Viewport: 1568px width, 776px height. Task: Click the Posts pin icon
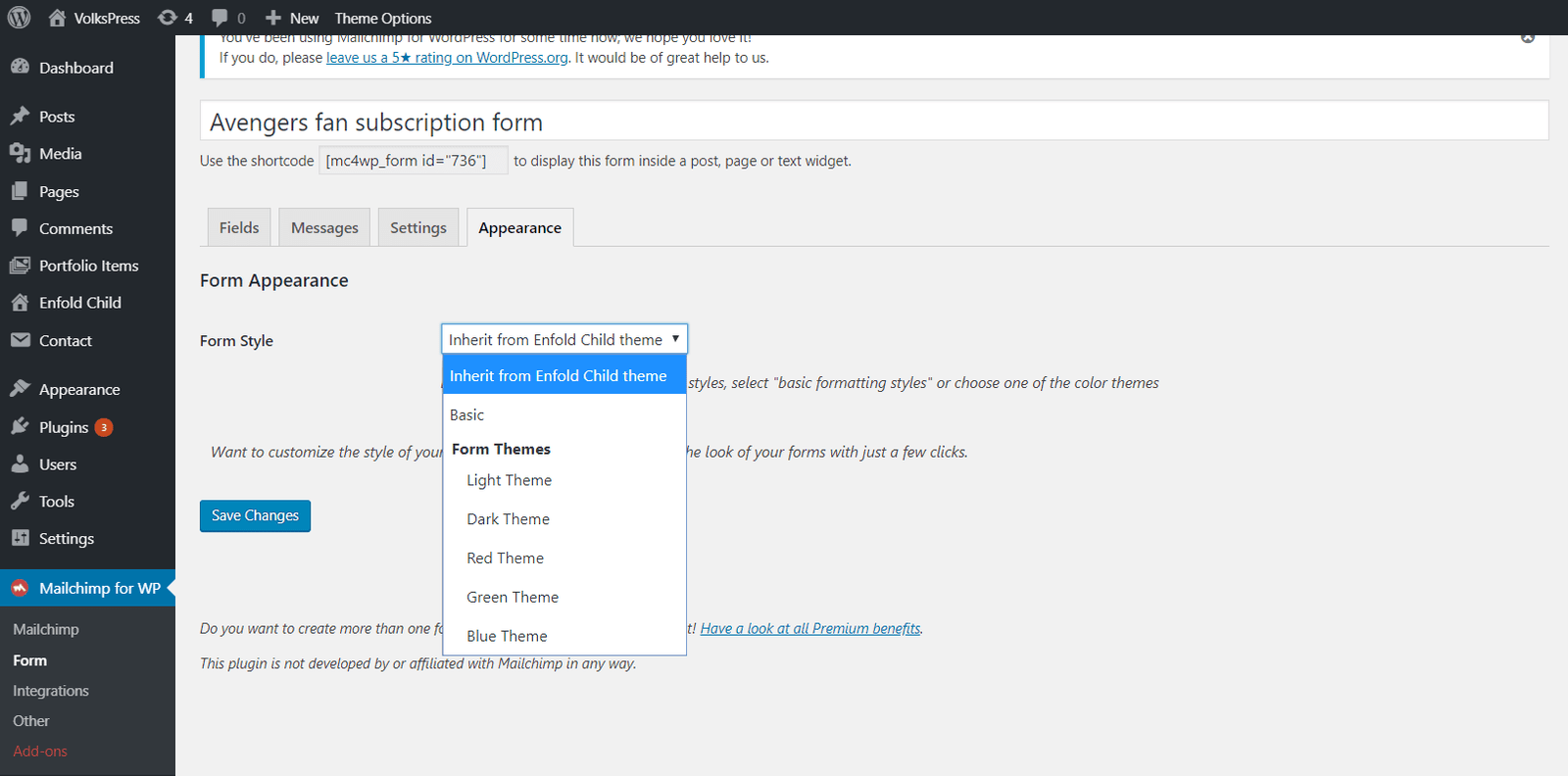pyautogui.click(x=20, y=116)
